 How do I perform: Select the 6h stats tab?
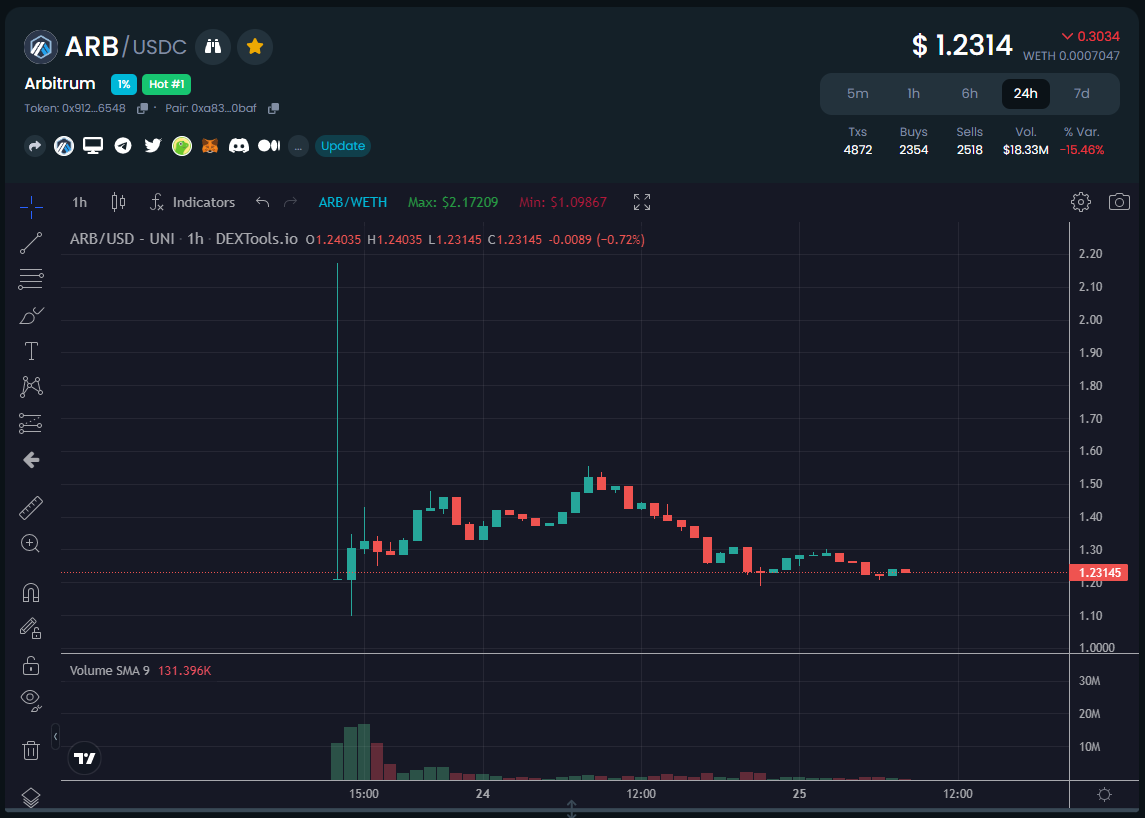970,93
